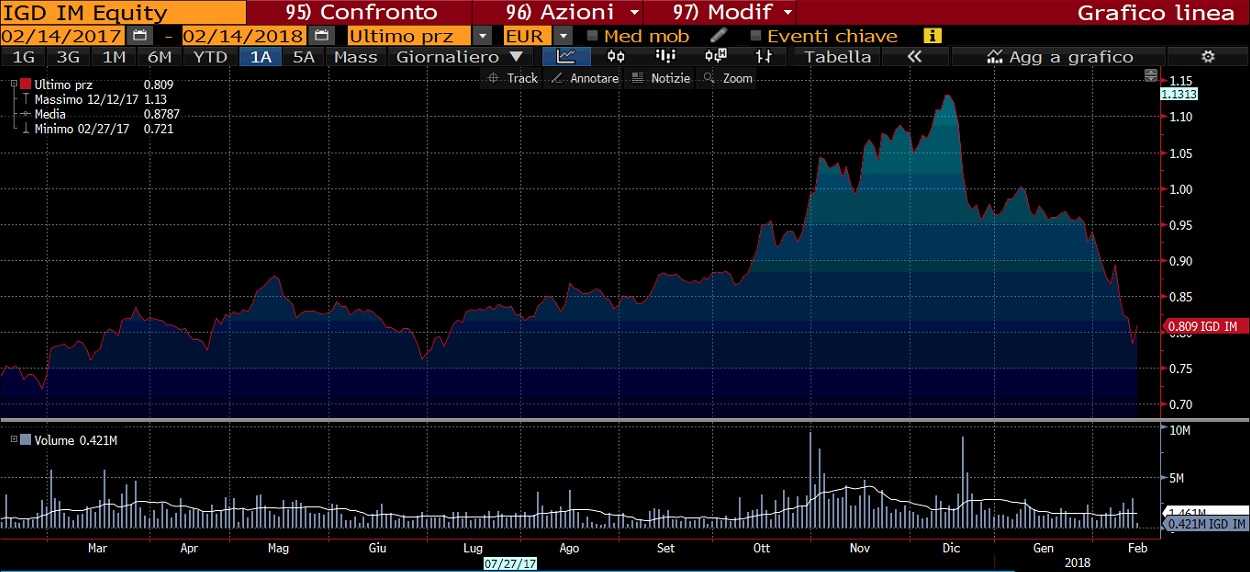The height and width of the screenshot is (572, 1250).
Task: Click the Volume legend square
Action: (26, 439)
